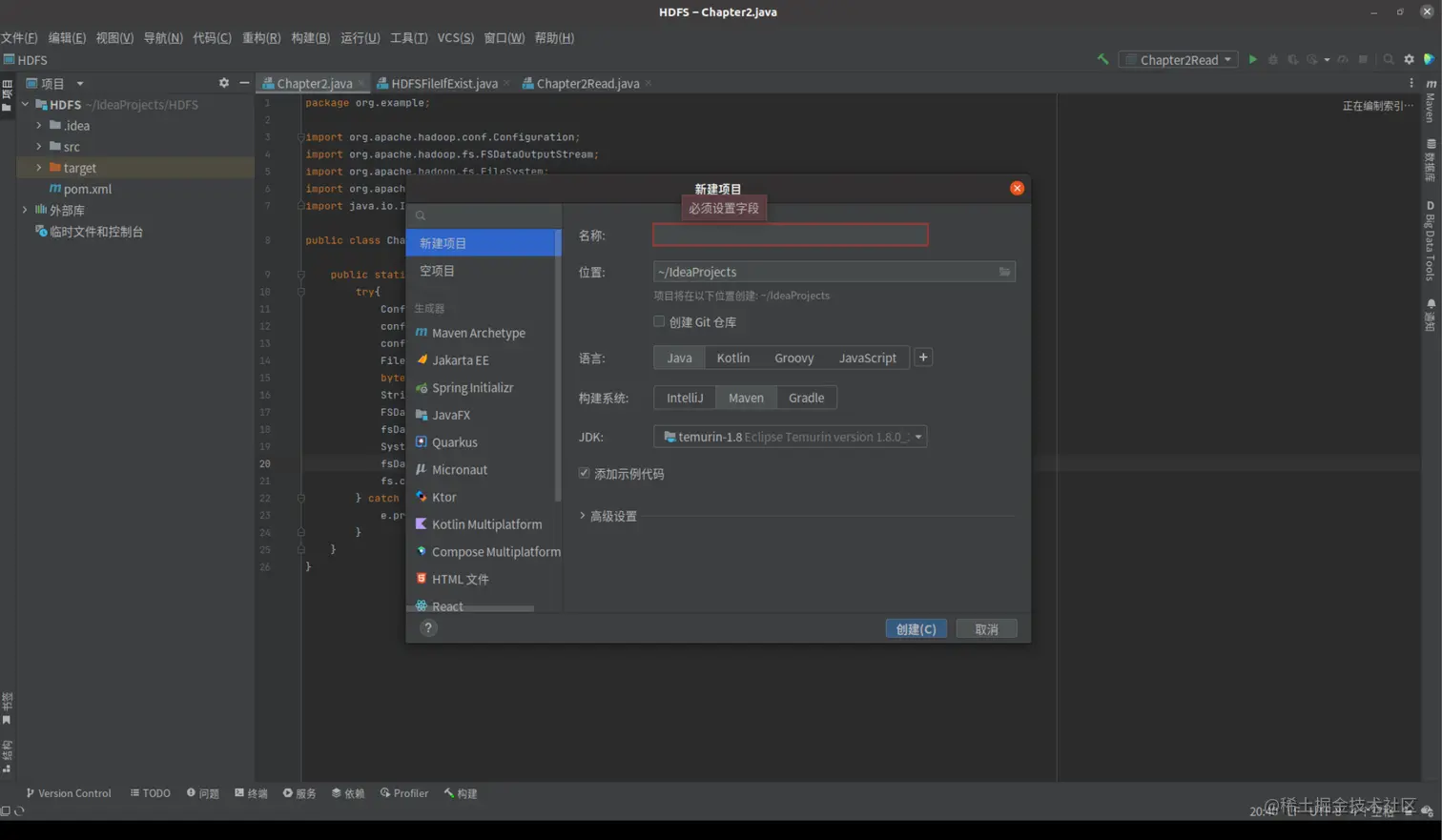The height and width of the screenshot is (840, 1442).
Task: Click the colorful Code With Me icon
Action: click(1429, 59)
